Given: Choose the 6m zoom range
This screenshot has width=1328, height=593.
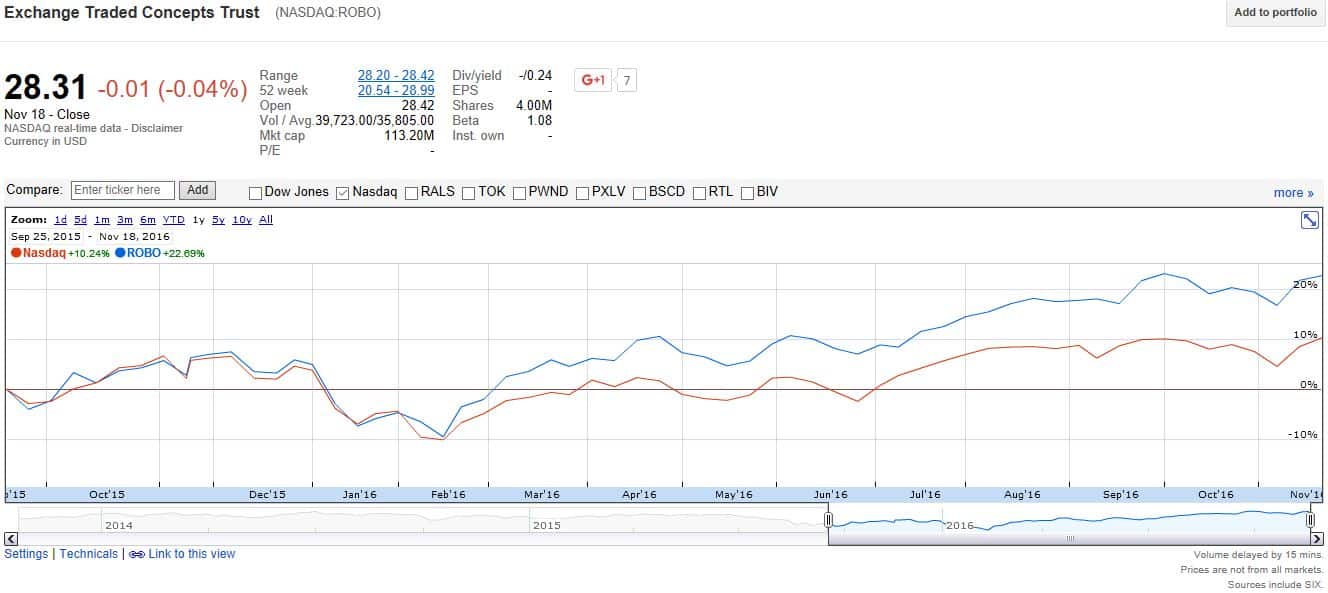Looking at the screenshot, I should [x=147, y=220].
